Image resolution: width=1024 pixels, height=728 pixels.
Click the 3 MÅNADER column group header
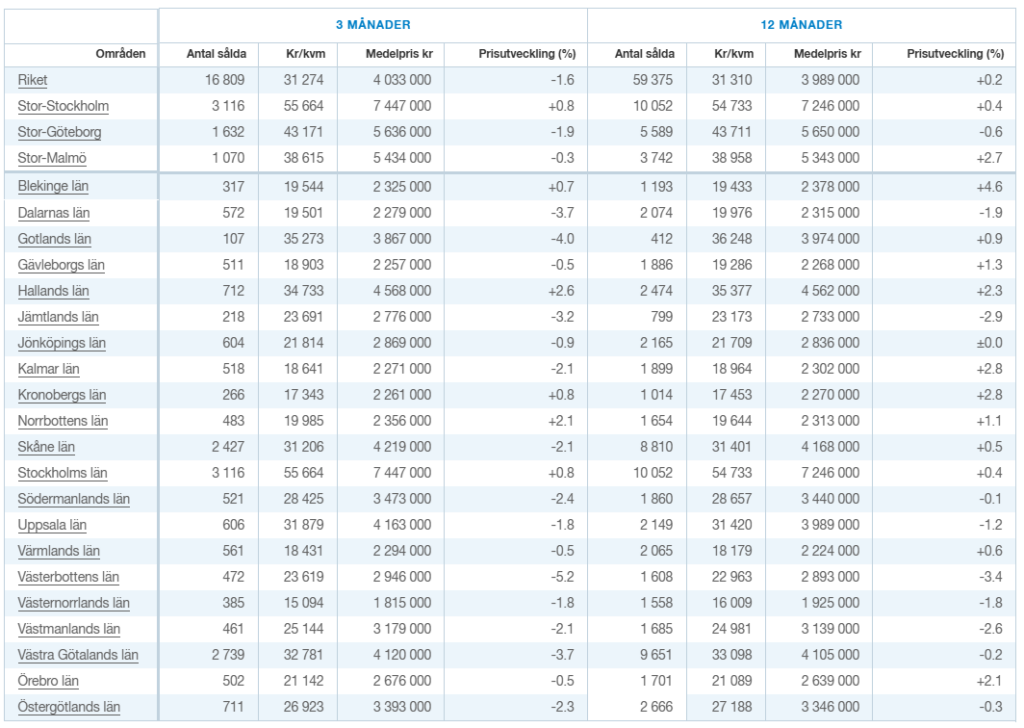click(x=372, y=25)
